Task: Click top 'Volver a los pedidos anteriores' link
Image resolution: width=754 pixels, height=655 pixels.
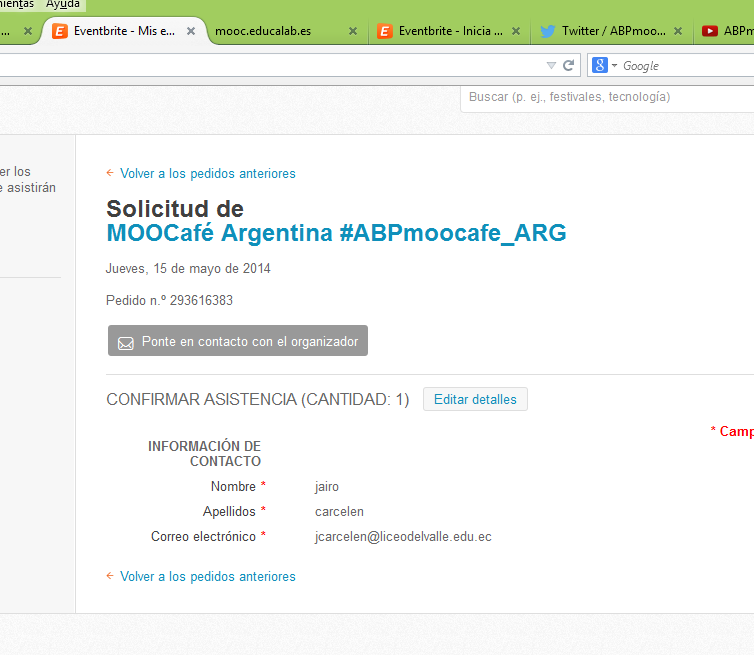Action: 207,174
